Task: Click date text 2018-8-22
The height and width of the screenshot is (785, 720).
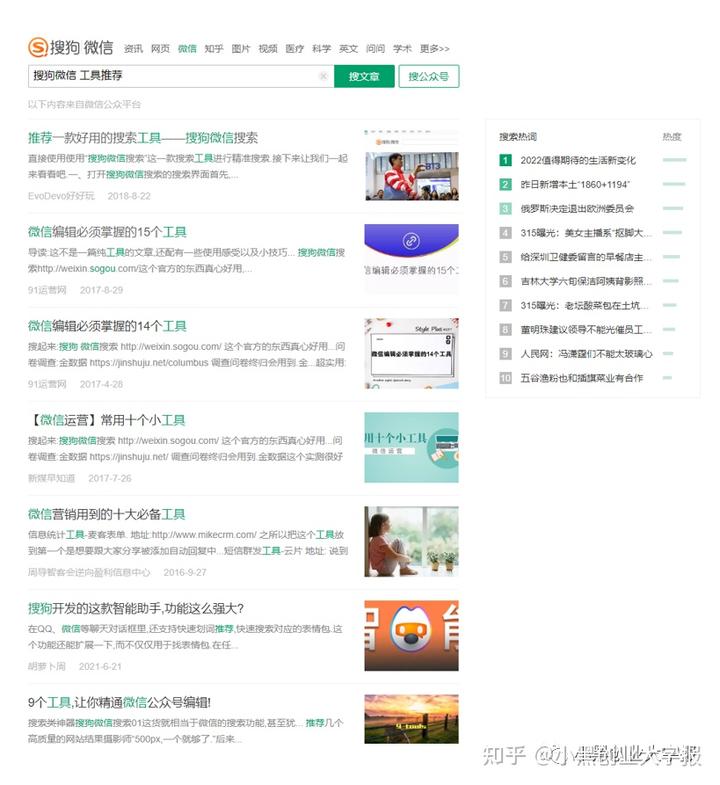Action: (129, 196)
